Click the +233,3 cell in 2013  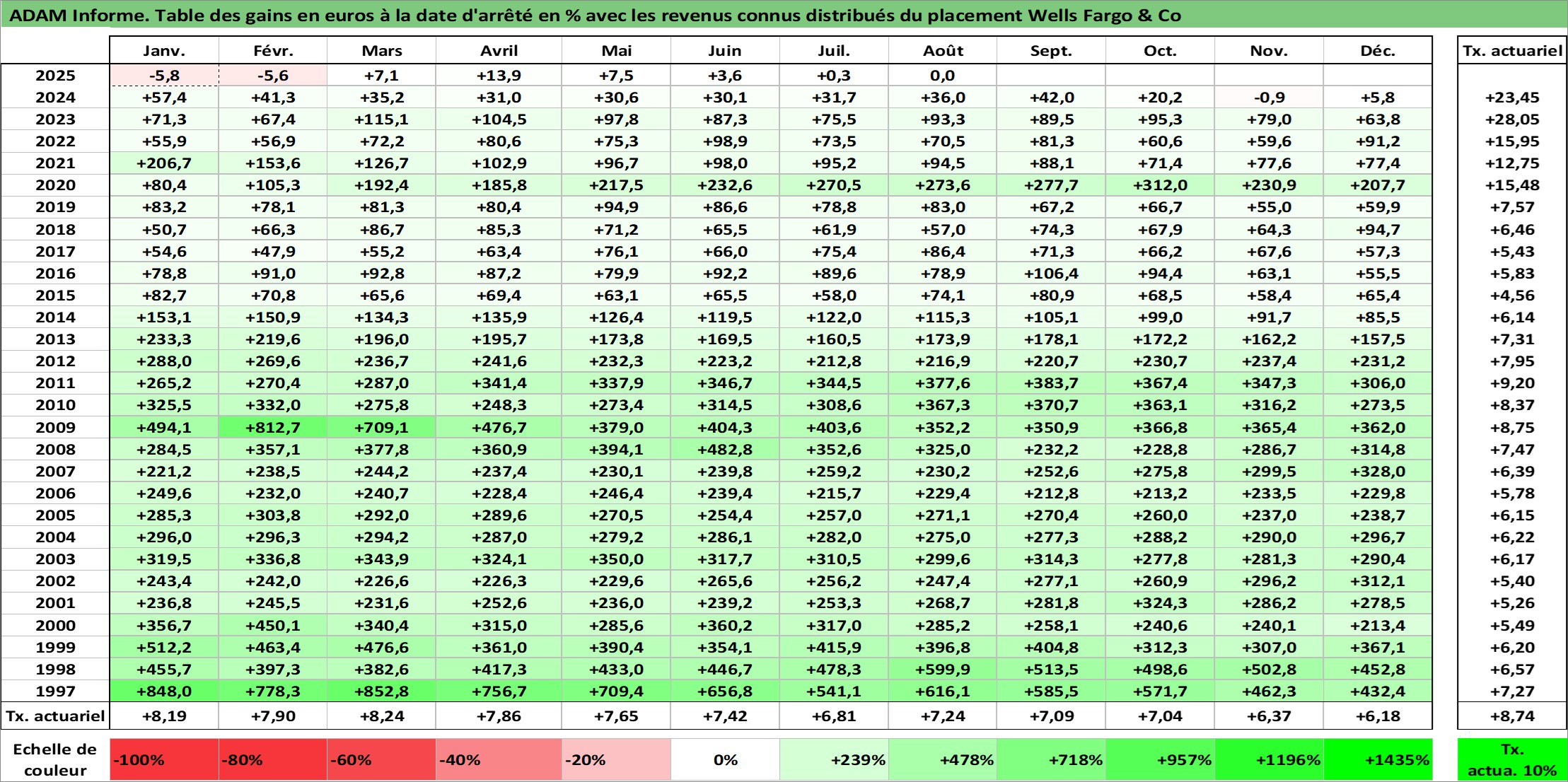(164, 339)
